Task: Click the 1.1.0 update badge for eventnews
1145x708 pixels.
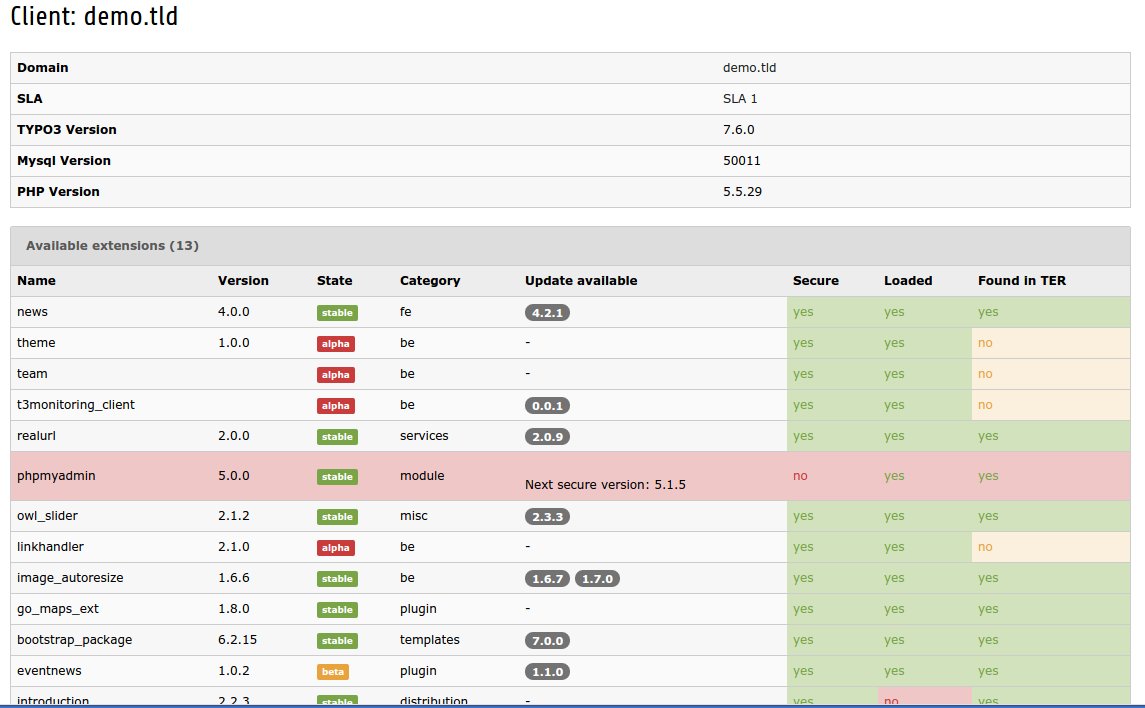Action: (547, 672)
